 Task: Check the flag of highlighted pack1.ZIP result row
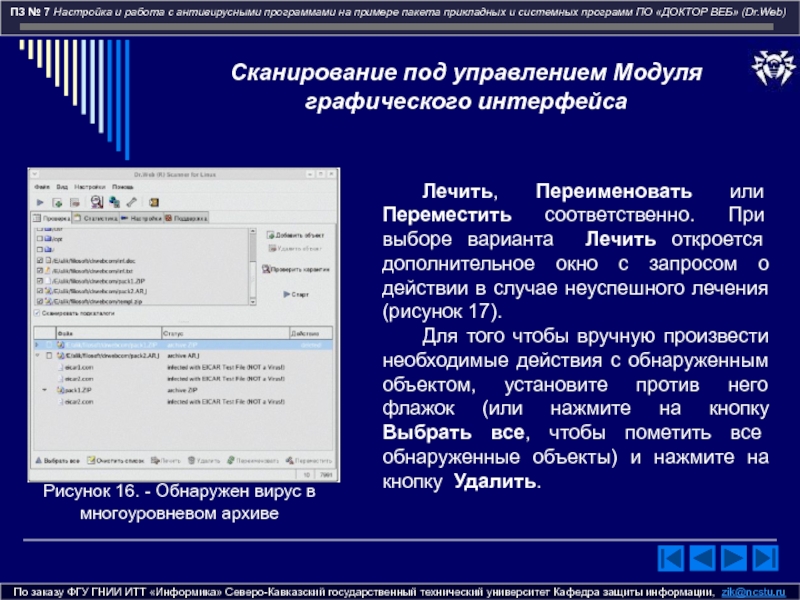click(x=49, y=345)
